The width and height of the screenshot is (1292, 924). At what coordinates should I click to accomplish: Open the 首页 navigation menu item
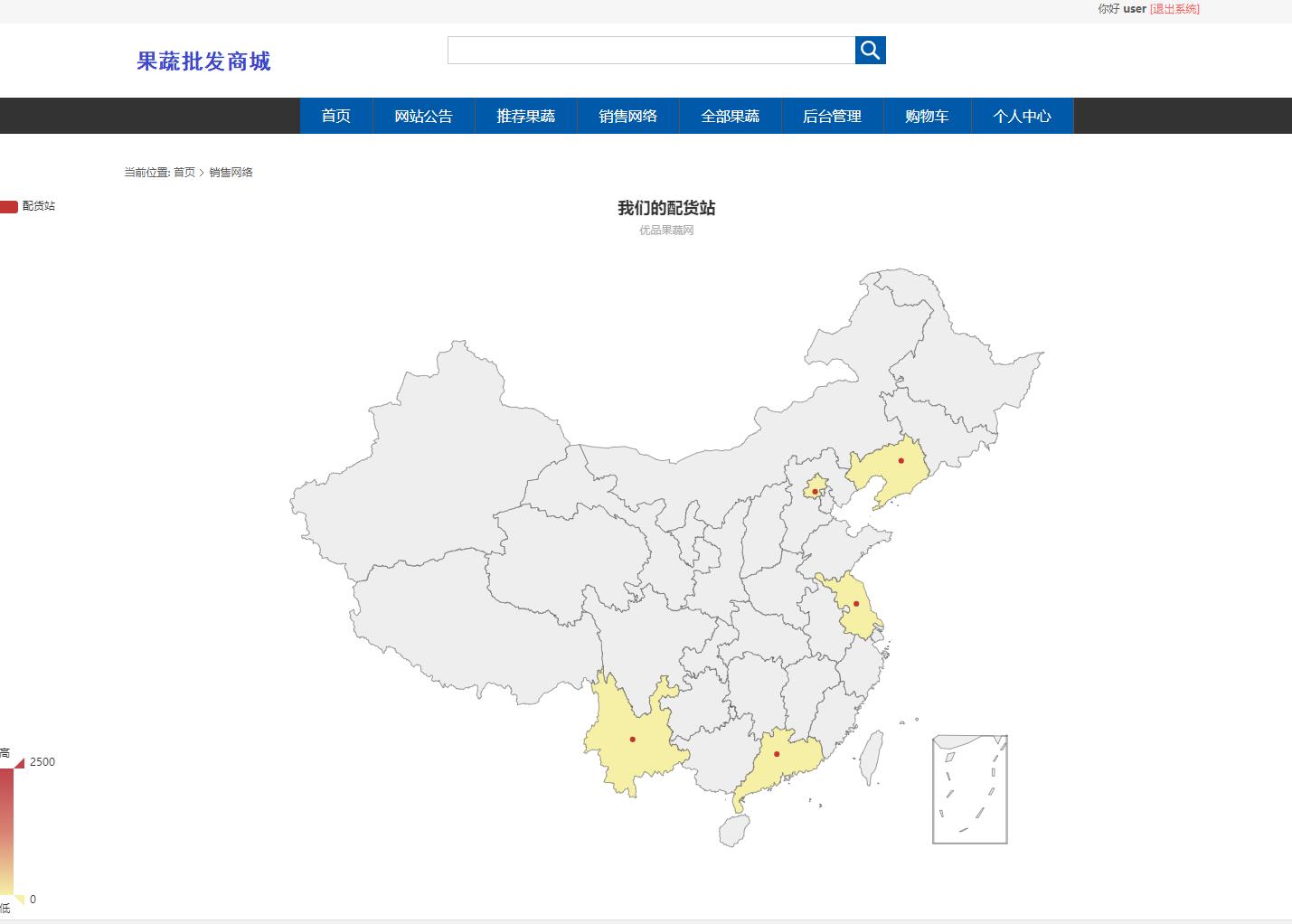pyautogui.click(x=335, y=116)
